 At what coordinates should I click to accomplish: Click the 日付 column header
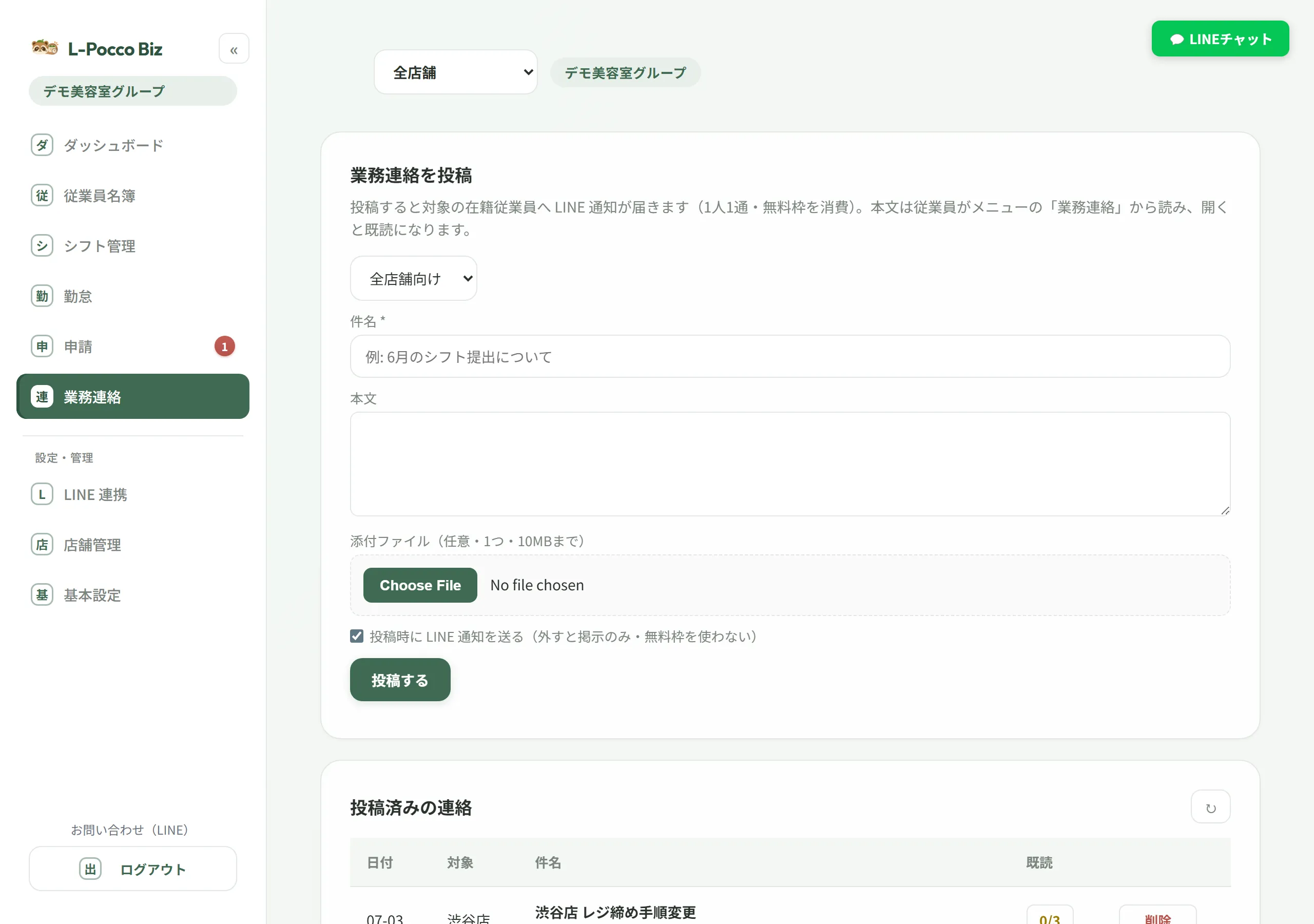(379, 863)
